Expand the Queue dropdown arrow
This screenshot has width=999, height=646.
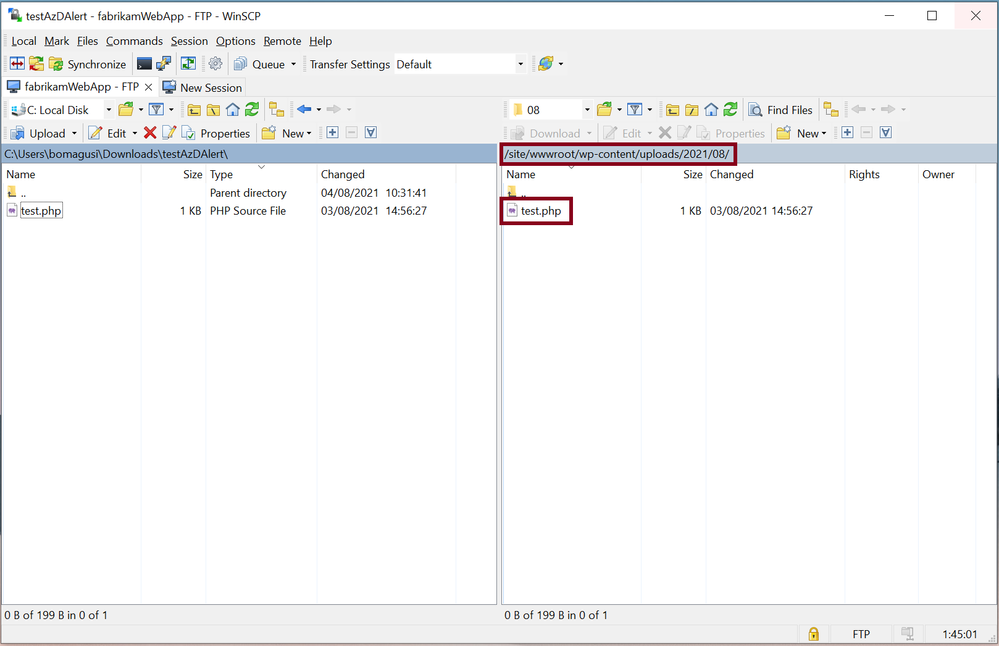tap(293, 64)
